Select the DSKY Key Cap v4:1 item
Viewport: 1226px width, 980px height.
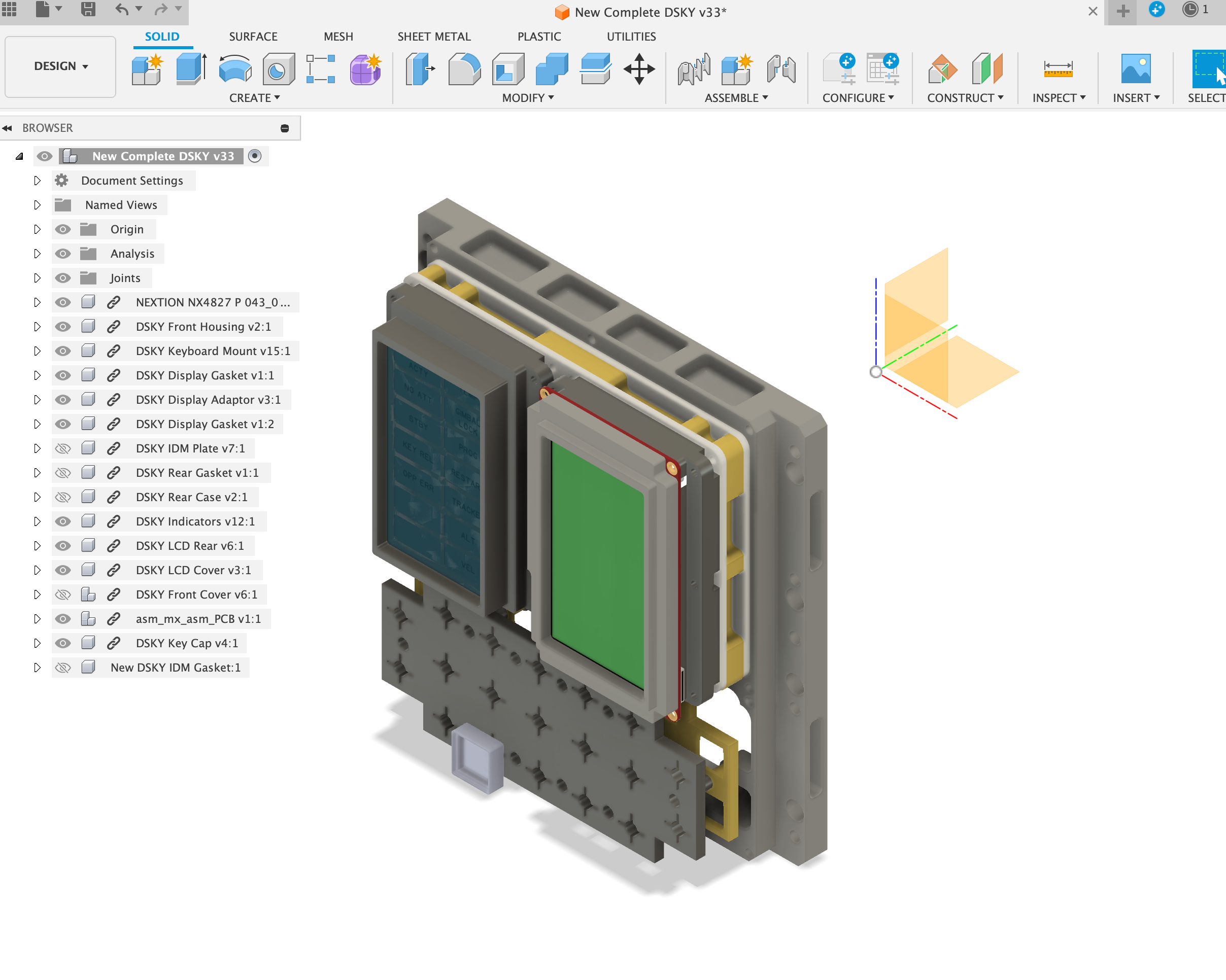(x=187, y=643)
